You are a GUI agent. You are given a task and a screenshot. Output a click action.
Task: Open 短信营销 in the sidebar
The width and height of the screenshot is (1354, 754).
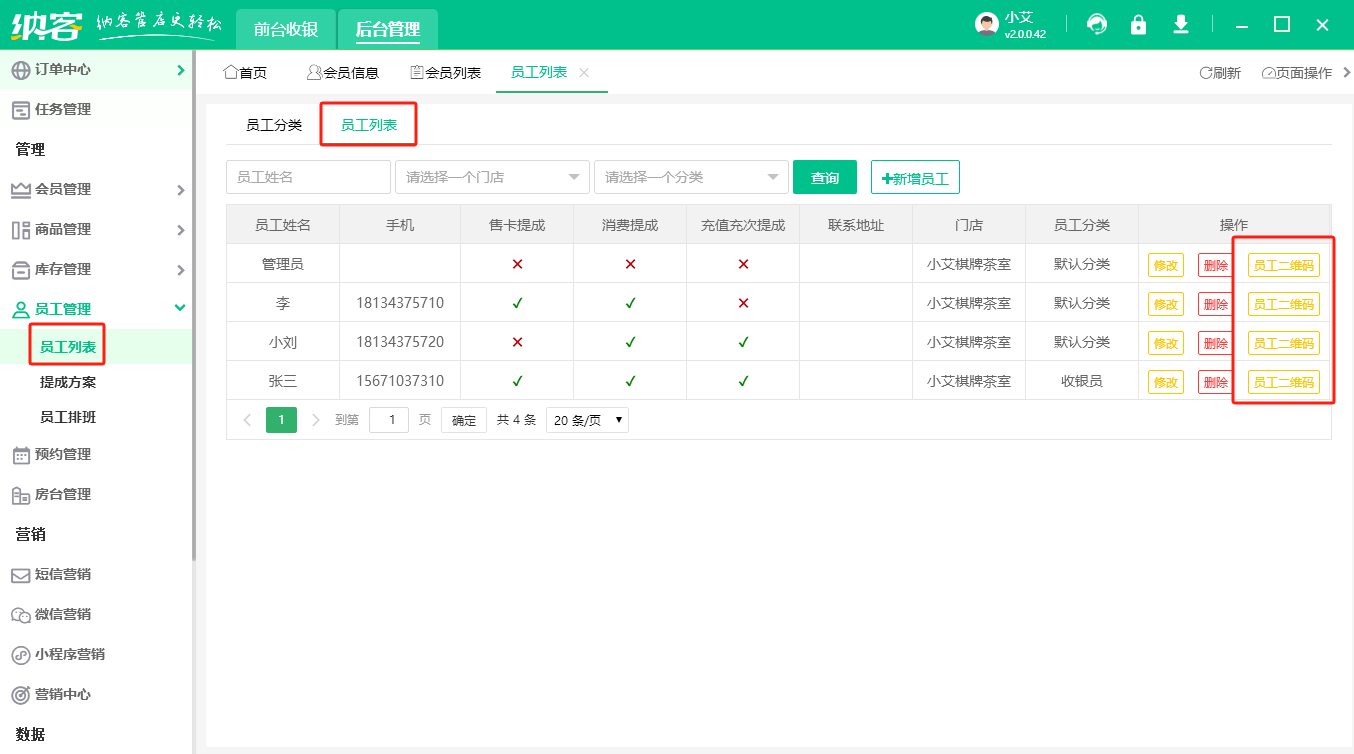(63, 575)
